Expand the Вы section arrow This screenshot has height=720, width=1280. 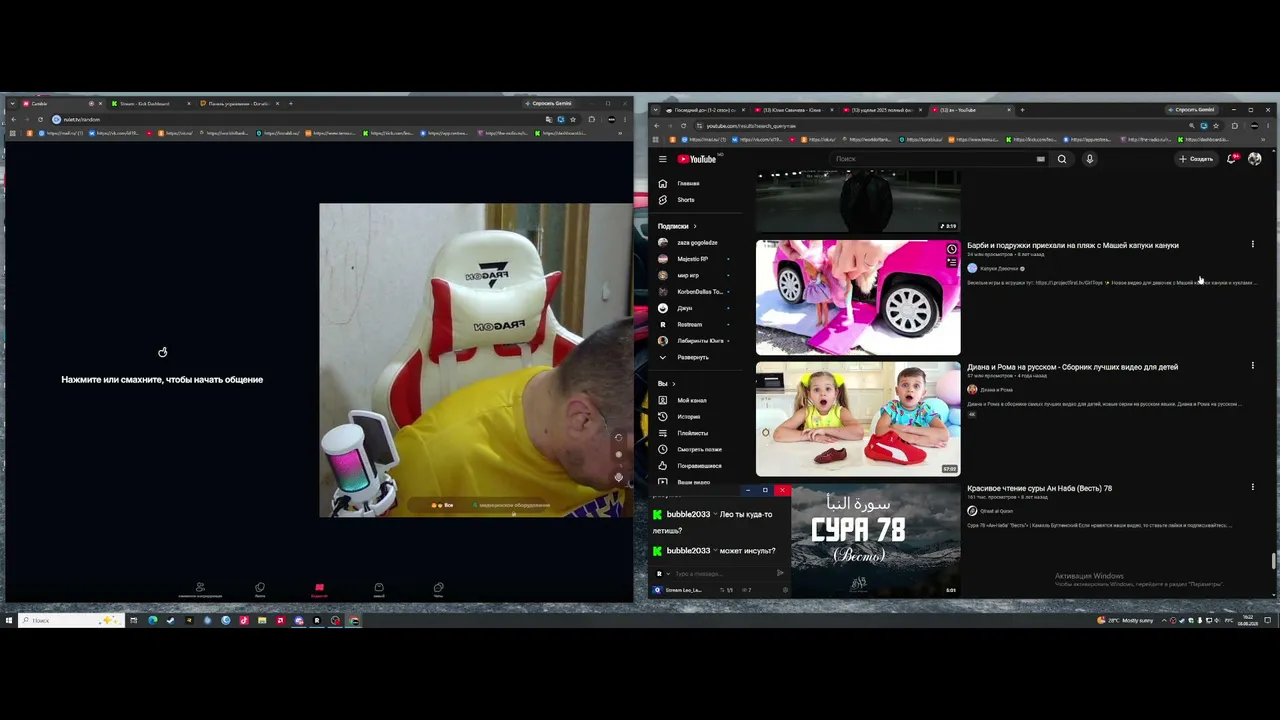click(x=674, y=384)
